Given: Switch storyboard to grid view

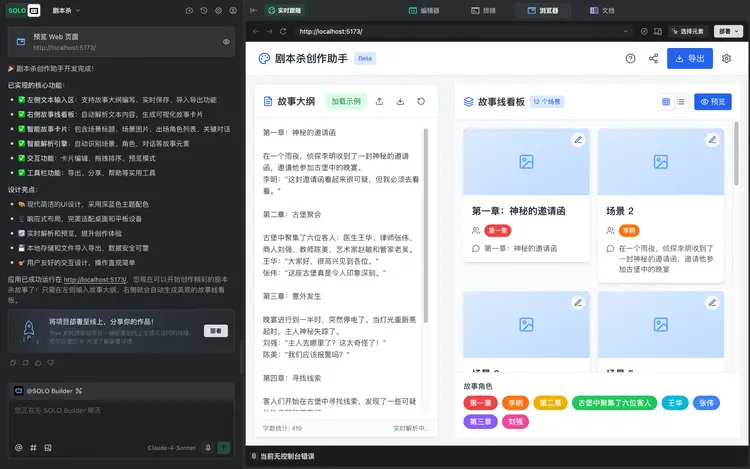Looking at the screenshot, I should point(666,102).
